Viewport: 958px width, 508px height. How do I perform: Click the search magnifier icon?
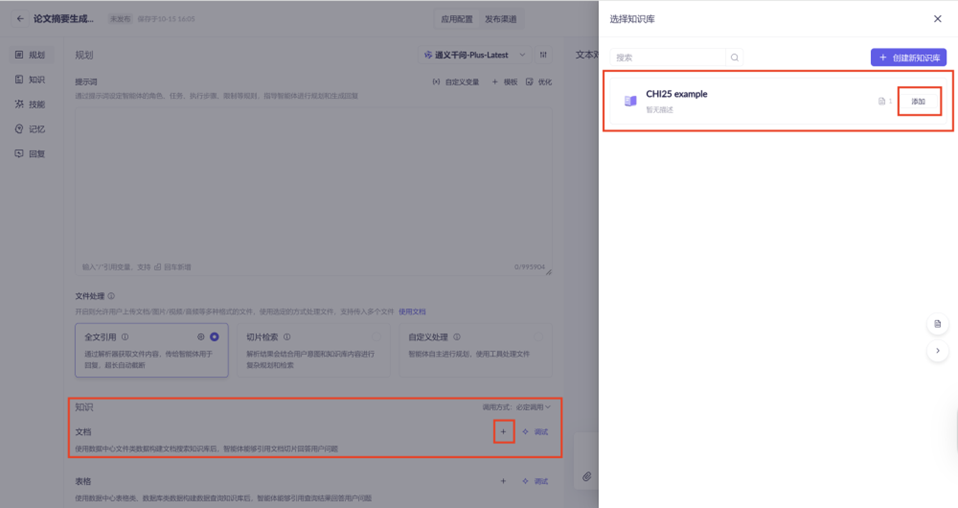[x=734, y=57]
